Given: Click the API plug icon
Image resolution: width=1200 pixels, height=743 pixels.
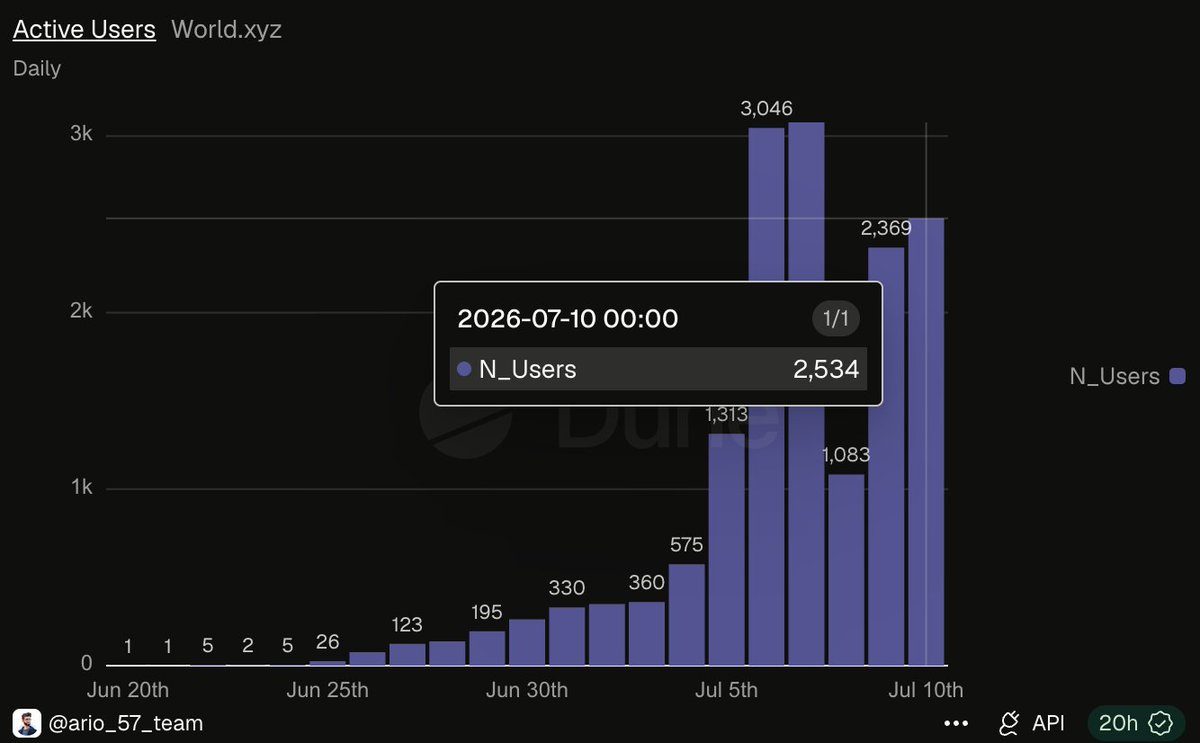Looking at the screenshot, I should tap(1010, 723).
